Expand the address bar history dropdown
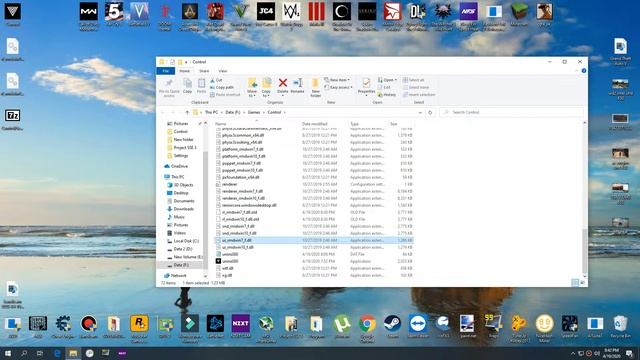This screenshot has height=360, width=640. 420,112
